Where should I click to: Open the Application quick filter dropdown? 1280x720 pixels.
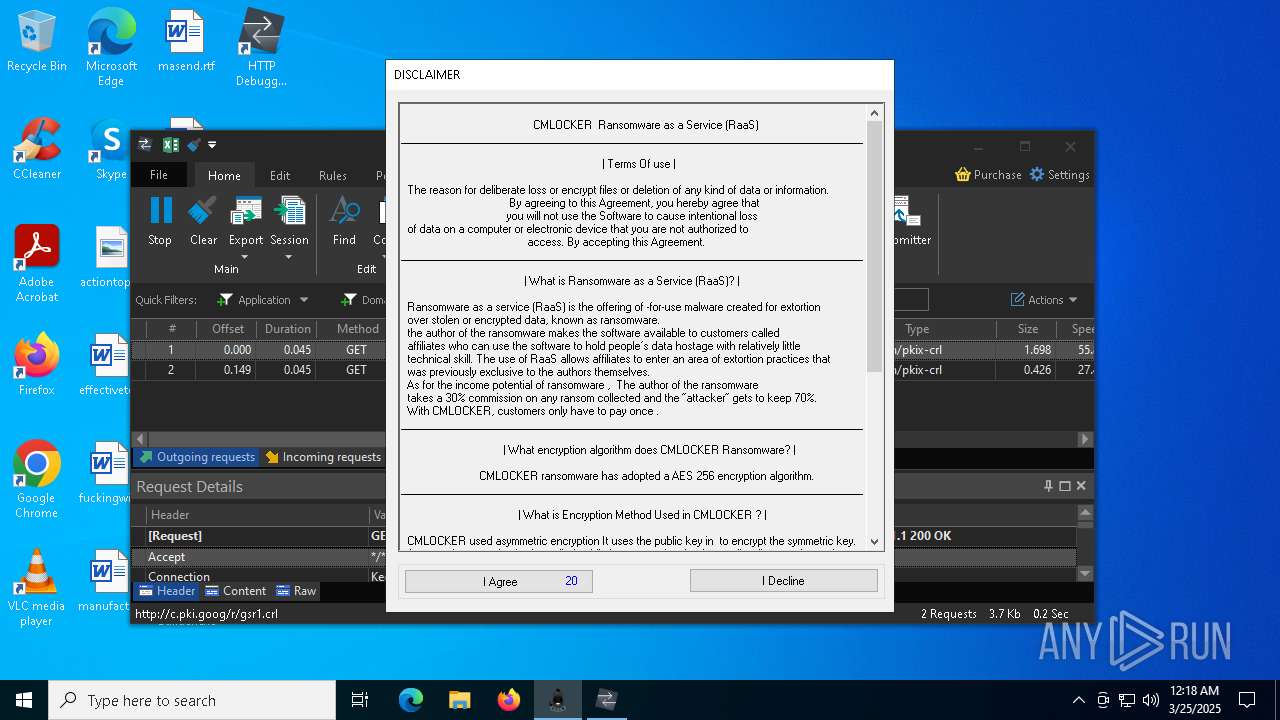click(x=304, y=300)
